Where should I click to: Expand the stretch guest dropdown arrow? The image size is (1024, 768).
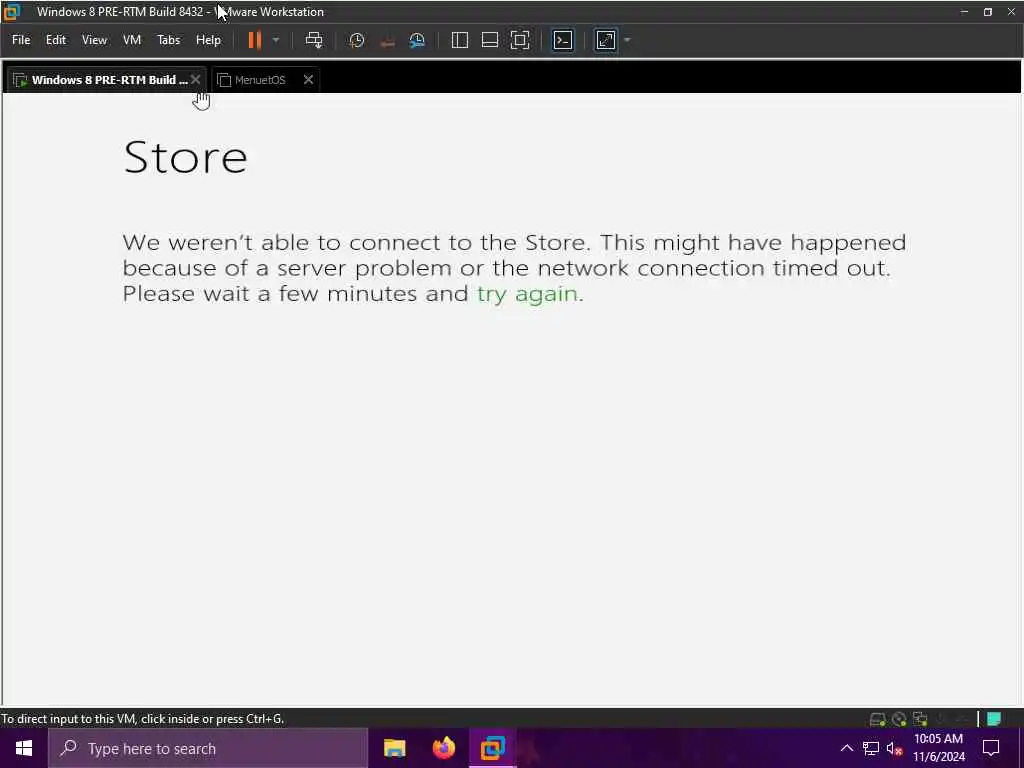(627, 40)
